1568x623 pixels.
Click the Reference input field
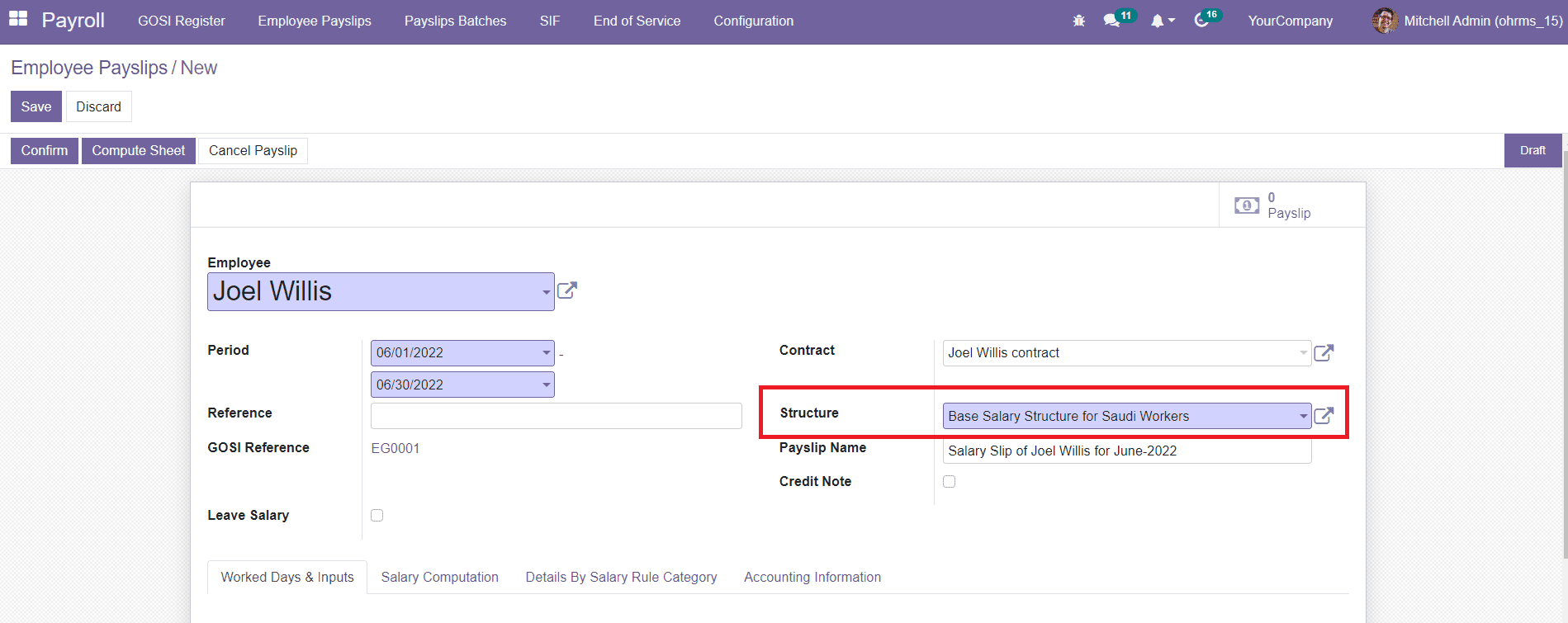point(556,416)
